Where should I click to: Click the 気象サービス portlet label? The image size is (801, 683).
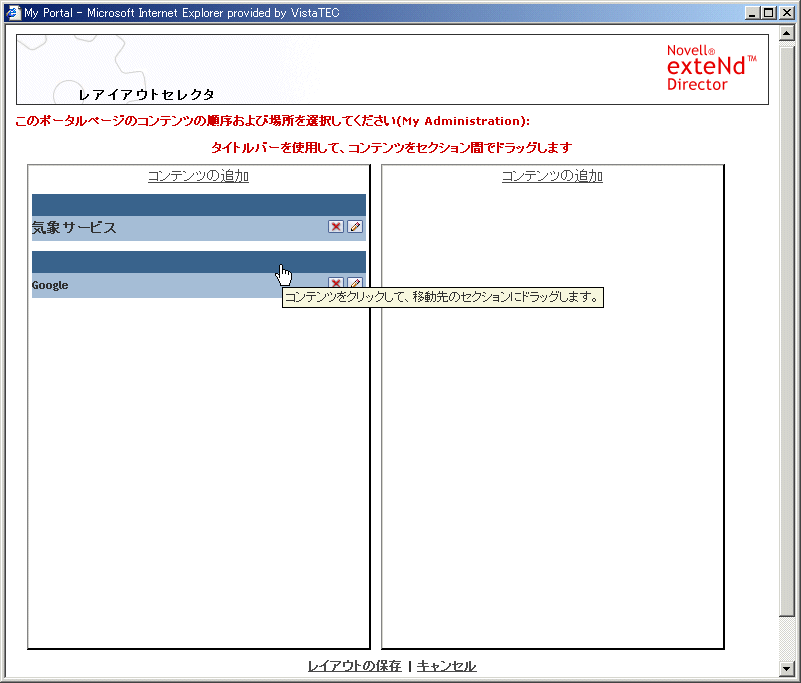click(x=74, y=228)
